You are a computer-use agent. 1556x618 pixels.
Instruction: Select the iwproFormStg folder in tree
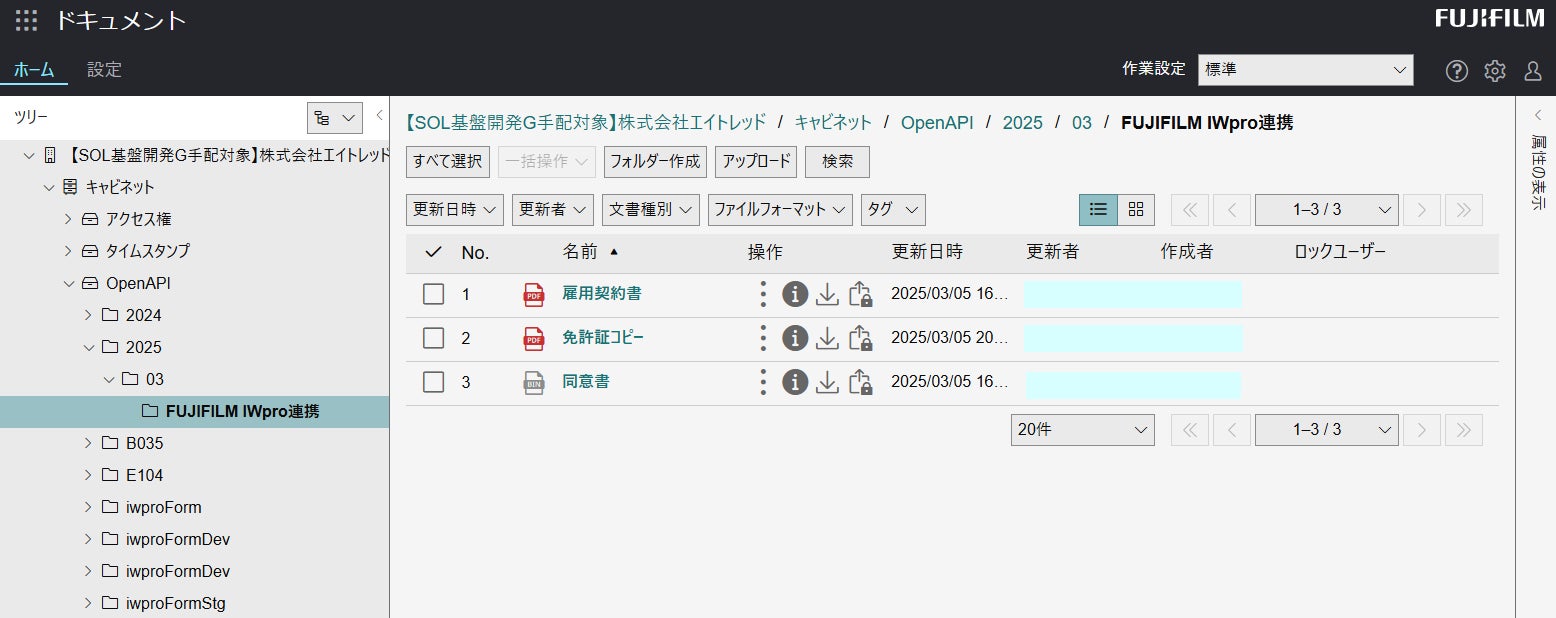pos(176,603)
